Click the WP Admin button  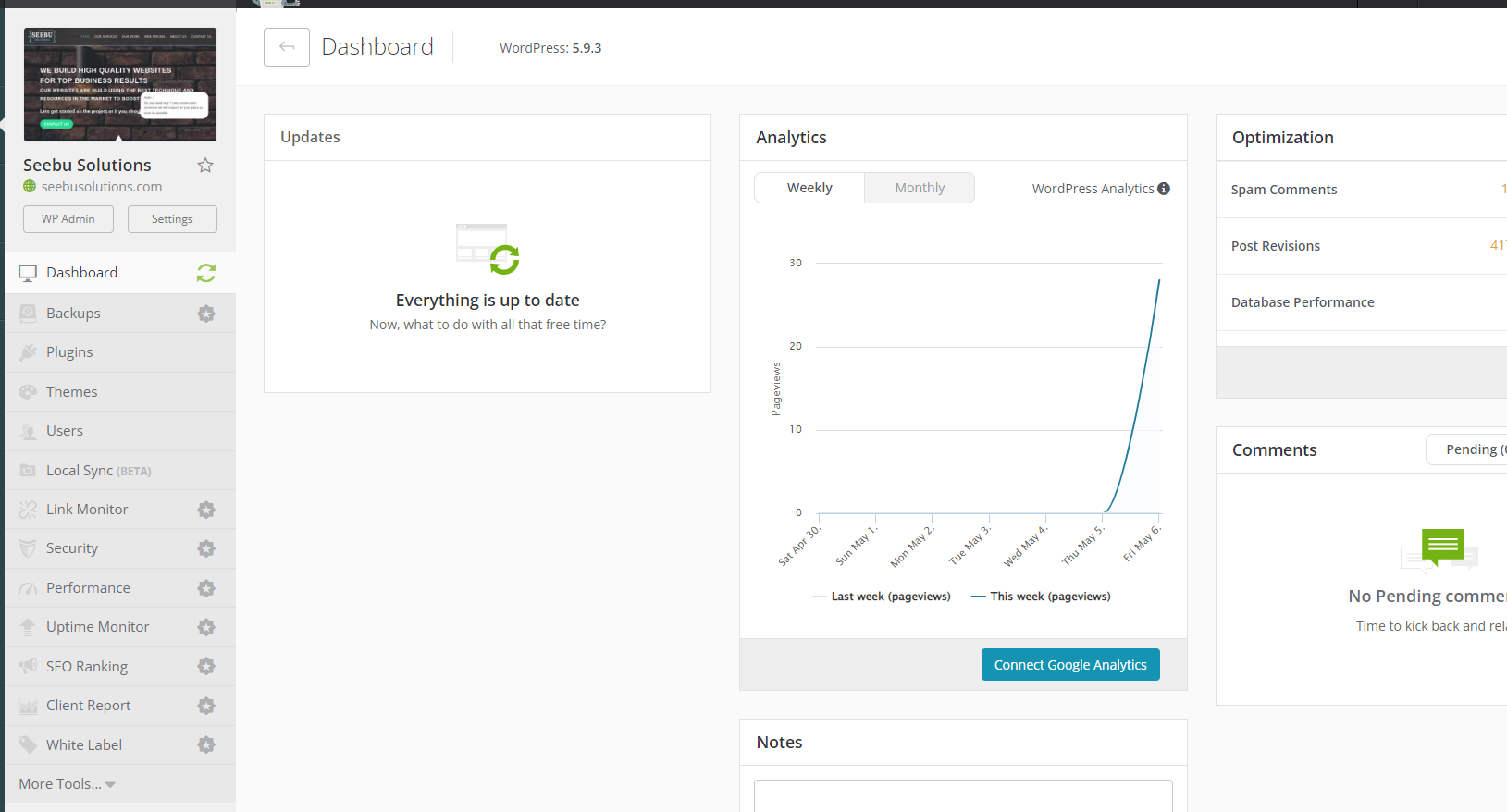68,219
